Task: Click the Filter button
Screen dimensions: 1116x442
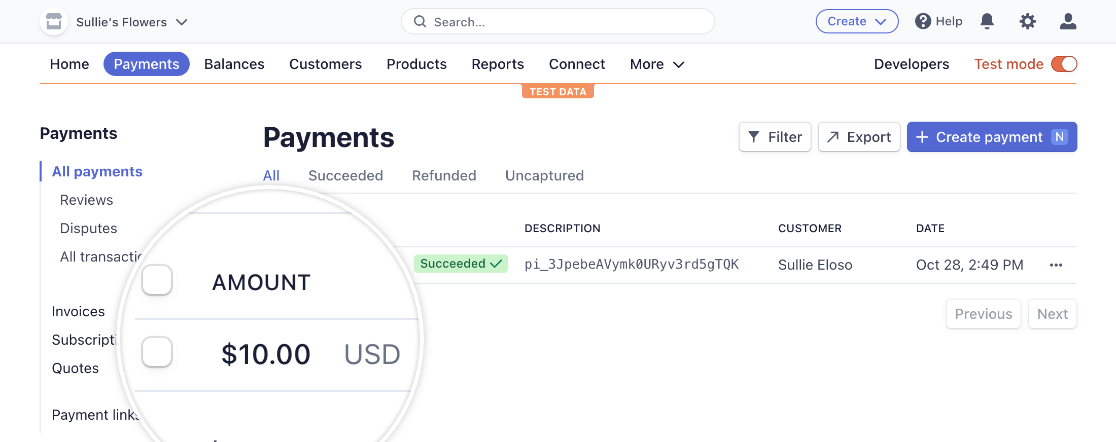Action: [775, 137]
